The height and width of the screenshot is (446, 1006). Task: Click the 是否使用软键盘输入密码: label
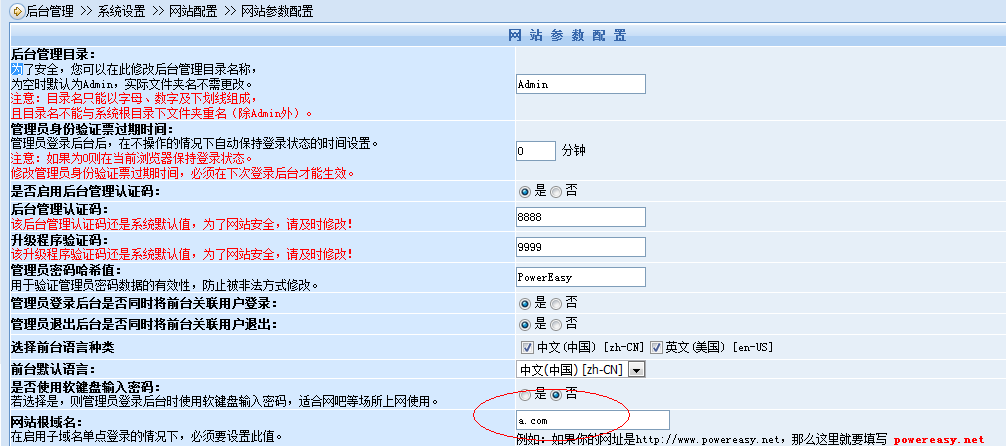[x=86, y=387]
